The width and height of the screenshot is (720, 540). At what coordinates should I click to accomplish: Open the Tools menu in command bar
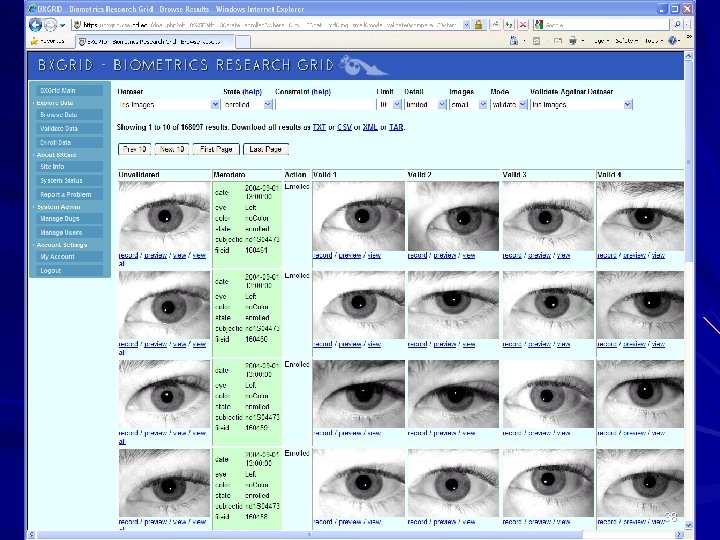653,41
